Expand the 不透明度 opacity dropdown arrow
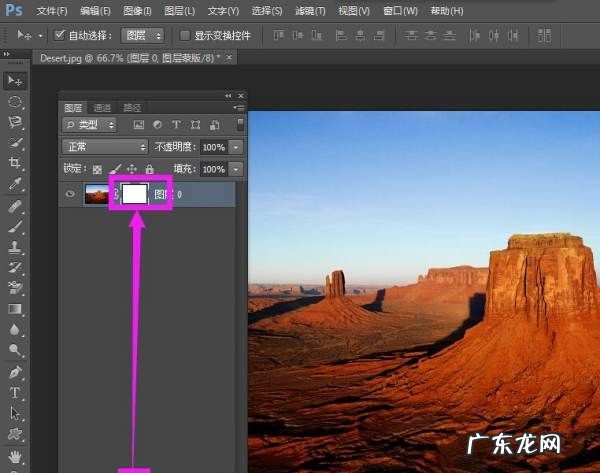The image size is (600, 473). tap(236, 146)
